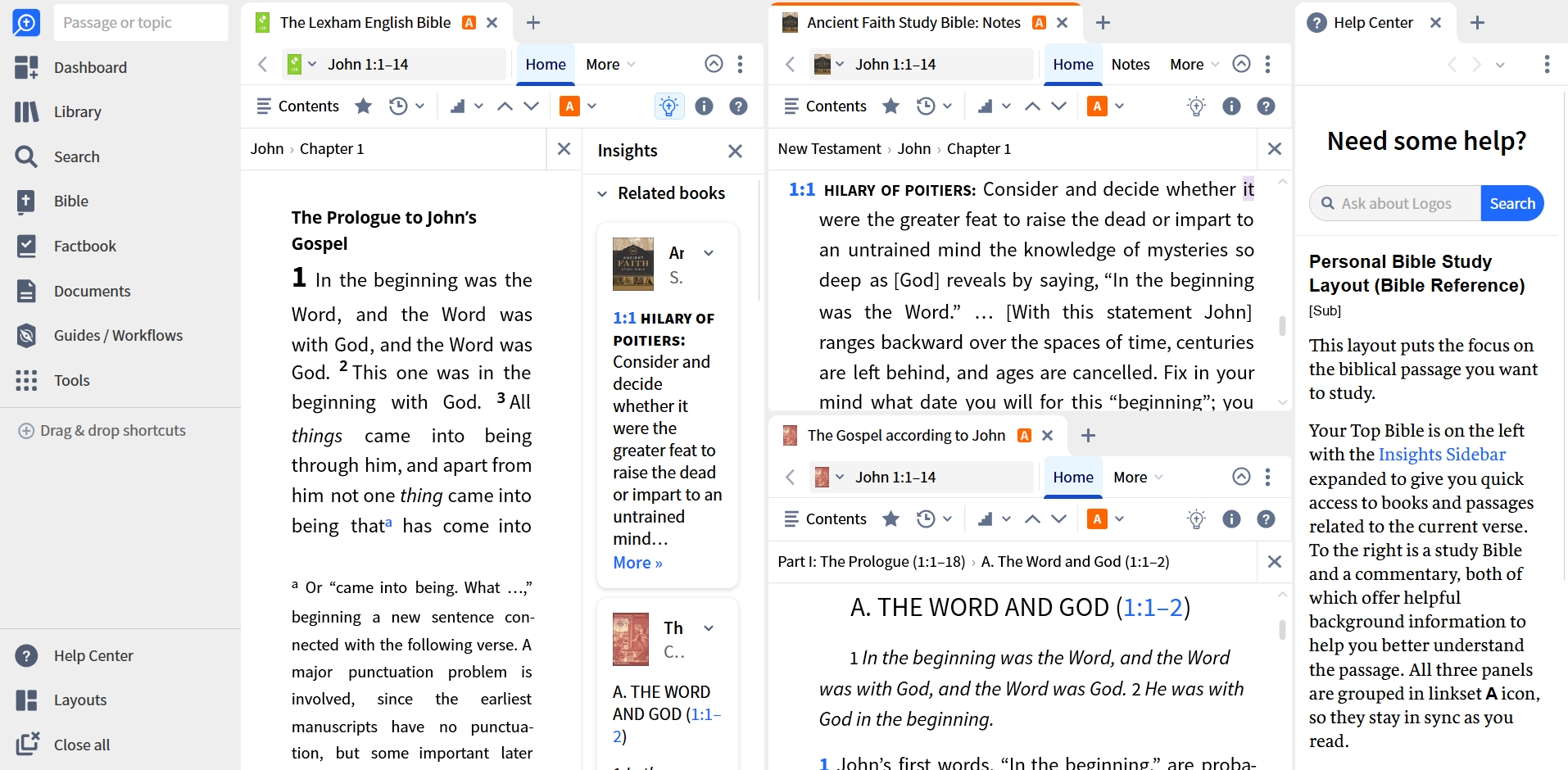Viewport: 1568px width, 770px height.
Task: Click linkset A badge on Ancient Faith tab
Action: [x=1039, y=22]
